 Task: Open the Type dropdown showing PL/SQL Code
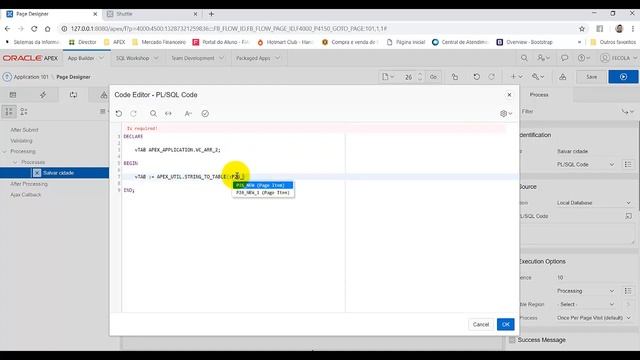coord(585,164)
